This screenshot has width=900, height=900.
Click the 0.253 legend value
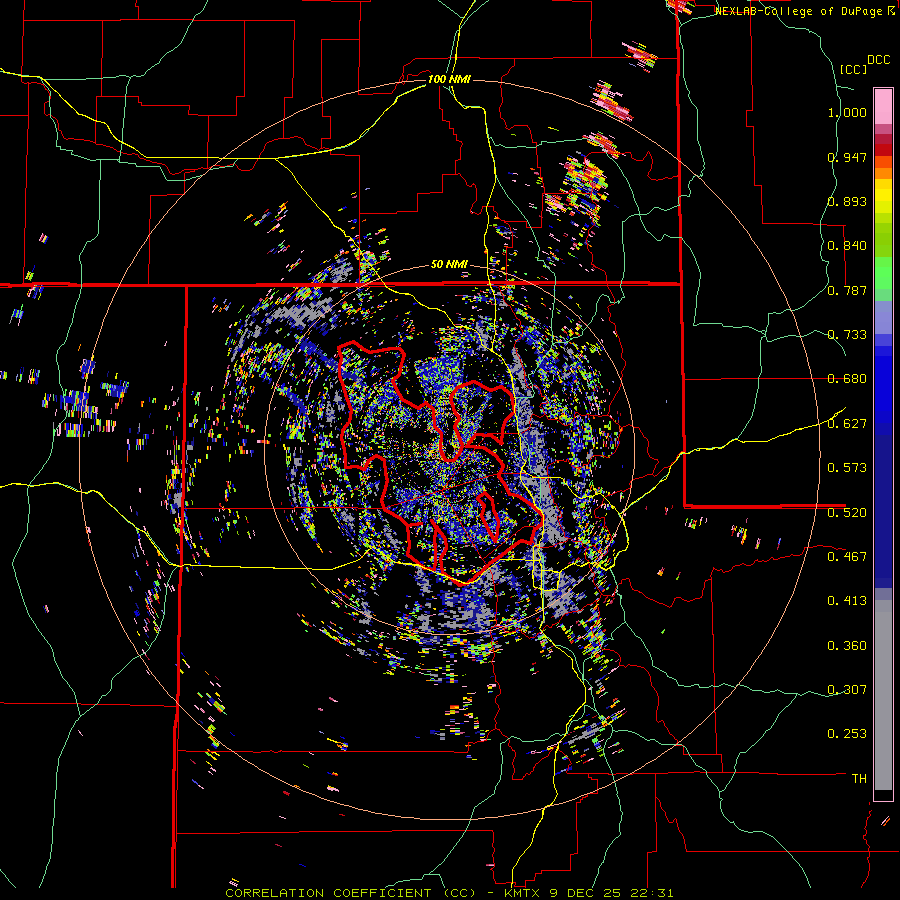(x=847, y=734)
